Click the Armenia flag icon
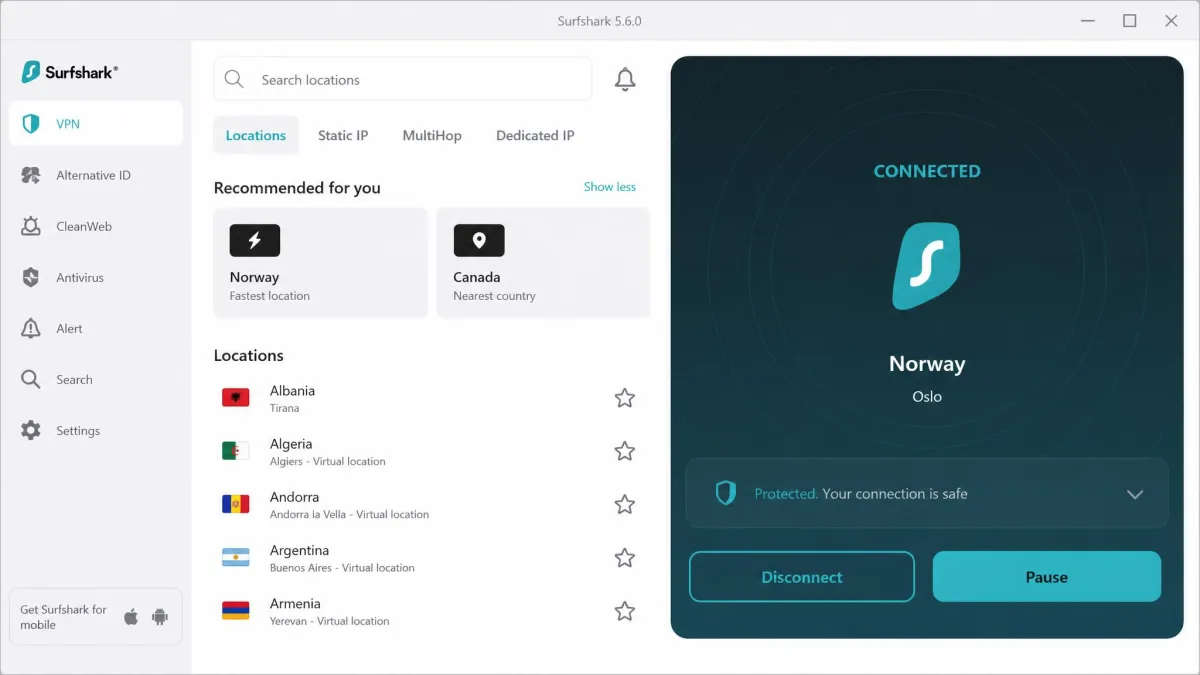The height and width of the screenshot is (675, 1200). [x=236, y=610]
